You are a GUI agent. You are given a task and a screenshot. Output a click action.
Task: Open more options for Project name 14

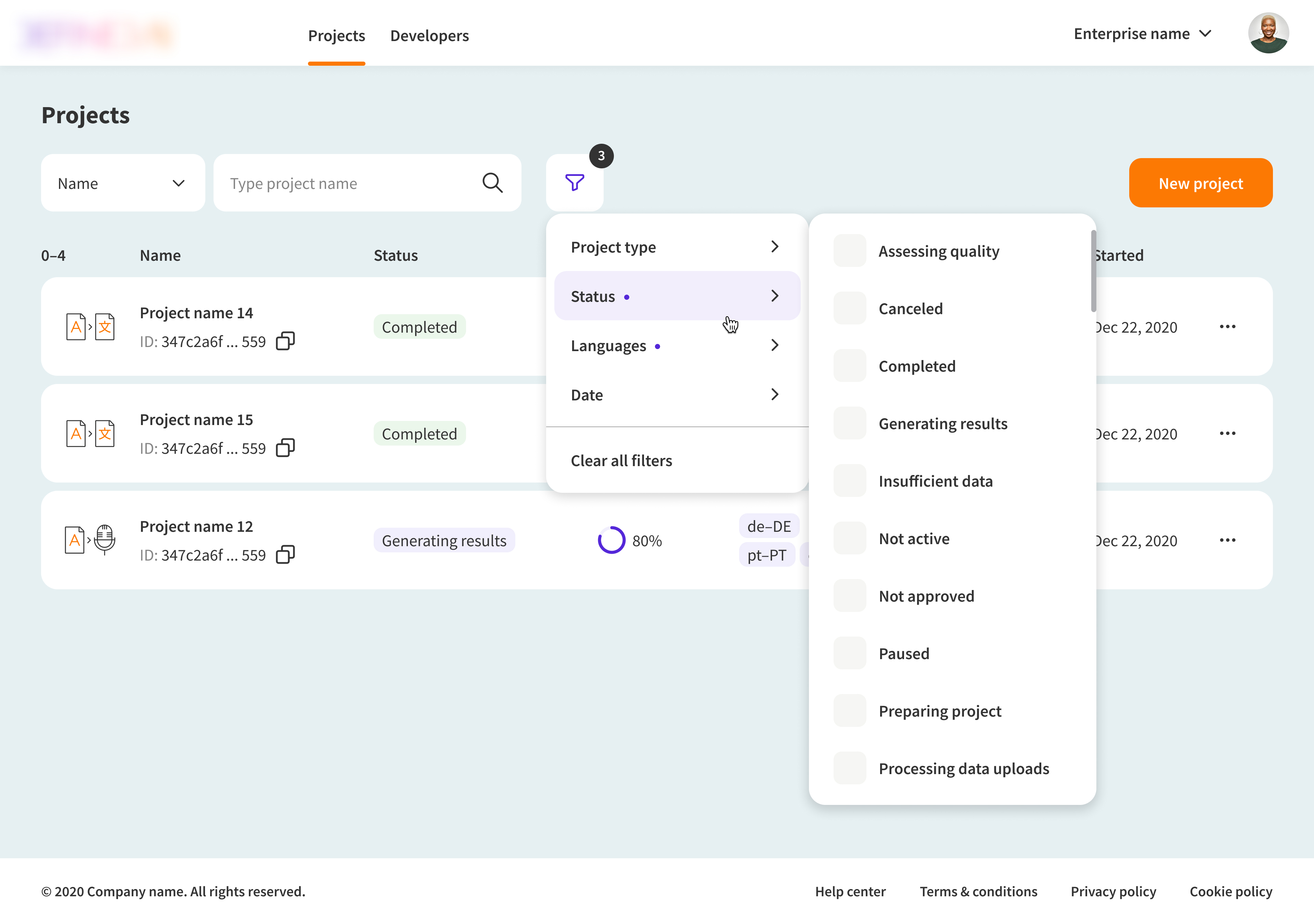coord(1227,327)
